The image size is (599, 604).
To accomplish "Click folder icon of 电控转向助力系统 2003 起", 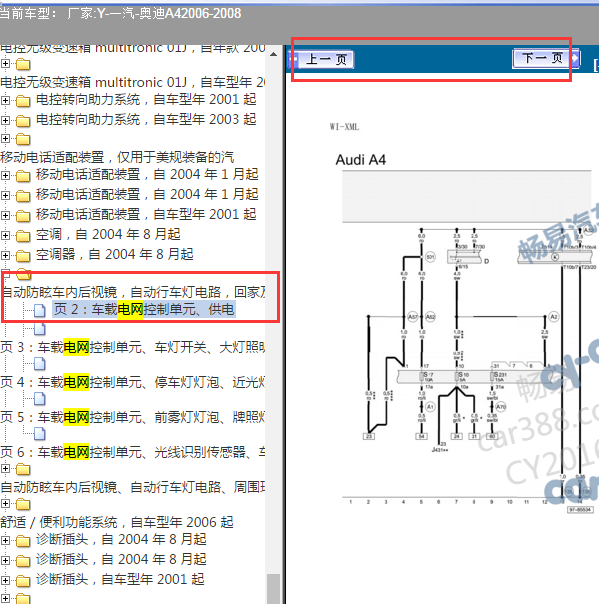I will coord(23,121).
